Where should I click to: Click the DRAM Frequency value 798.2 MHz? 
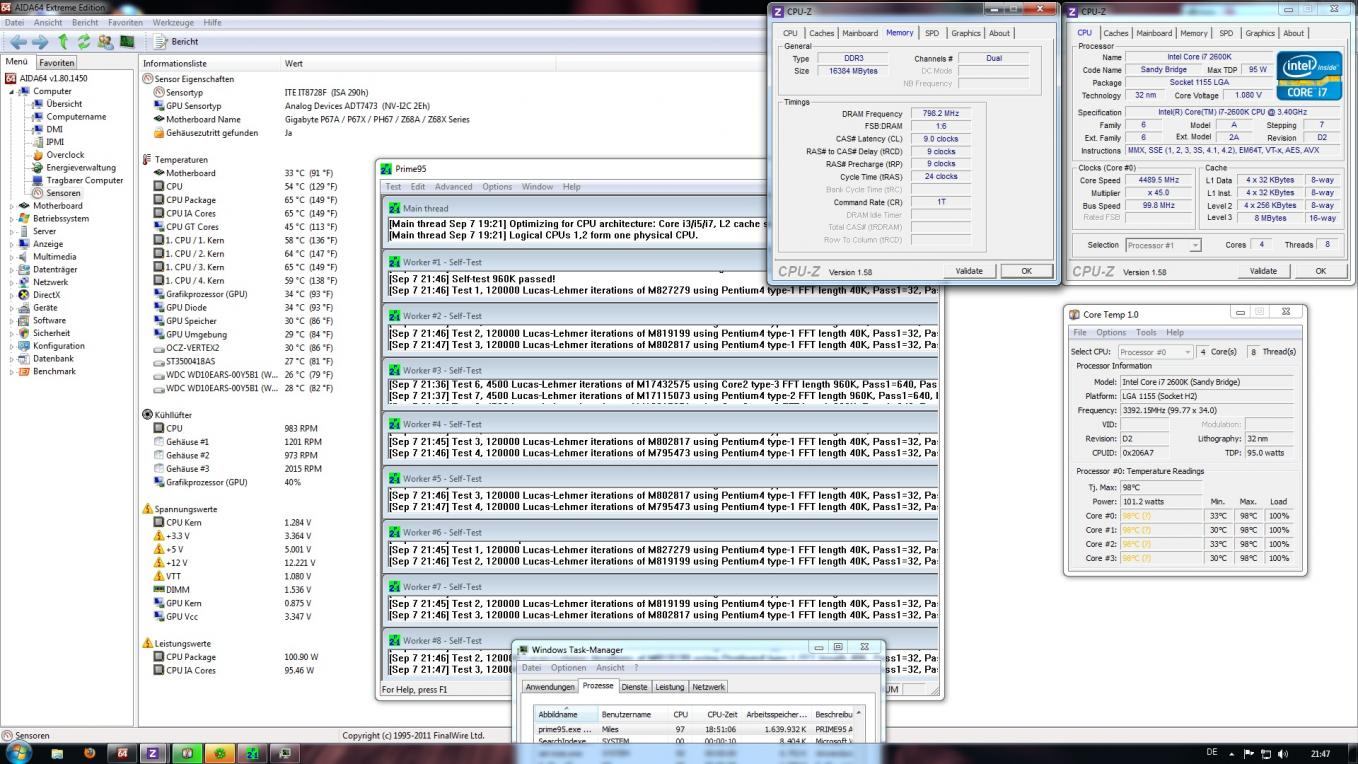point(940,114)
